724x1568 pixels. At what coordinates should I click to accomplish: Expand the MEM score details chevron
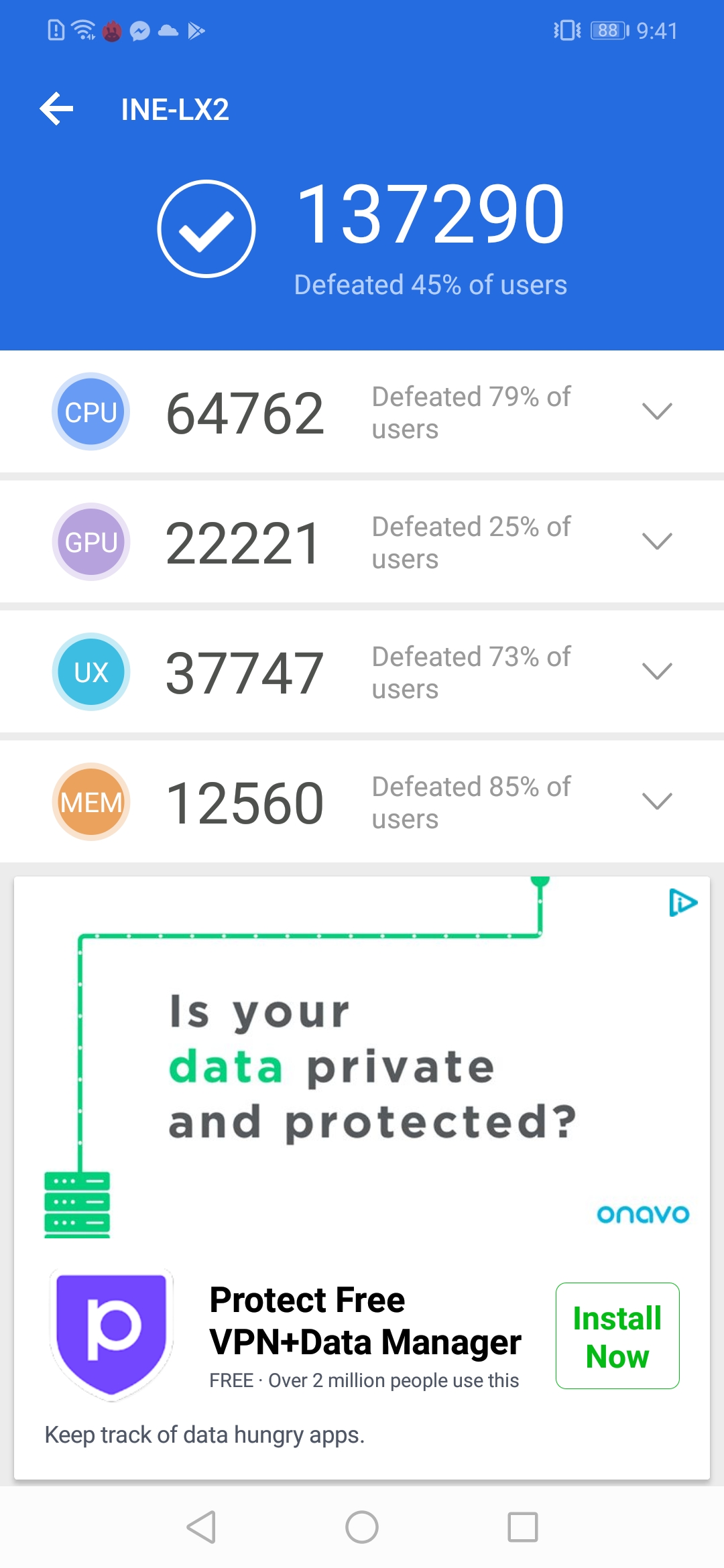(657, 801)
